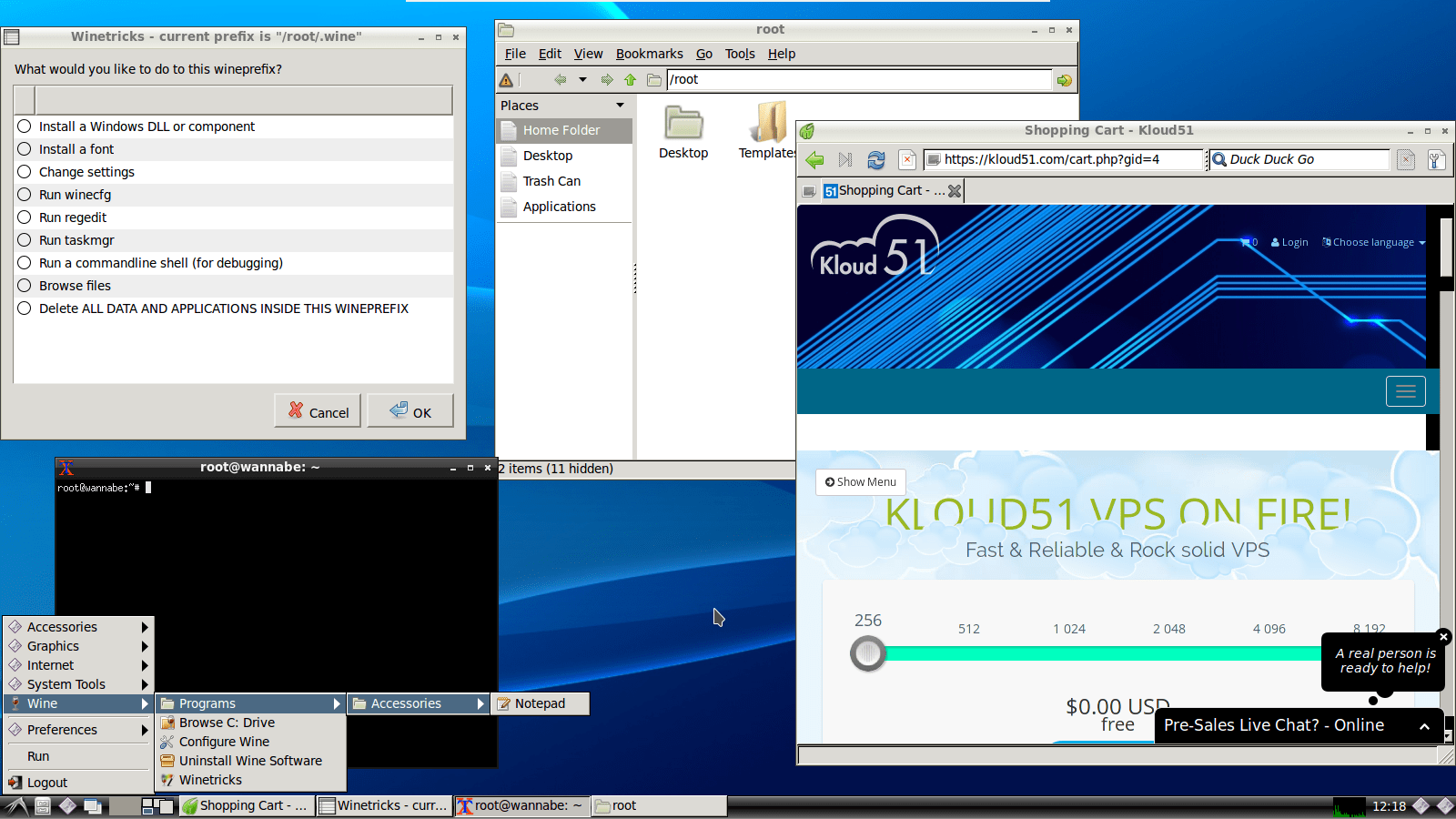Click browser back arrow in Midori
This screenshot has width=1456, height=819.
(814, 160)
